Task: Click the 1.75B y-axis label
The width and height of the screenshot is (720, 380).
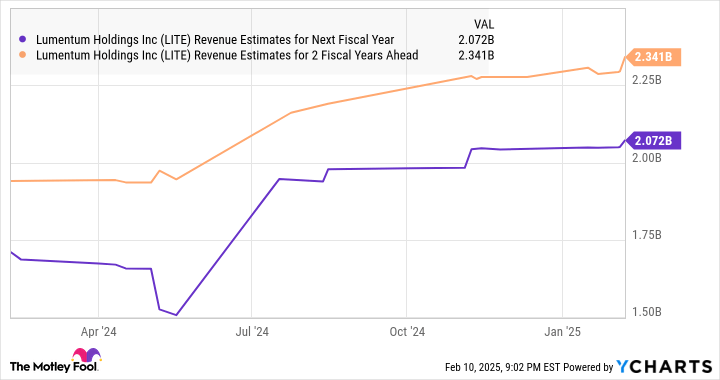Action: (x=647, y=235)
